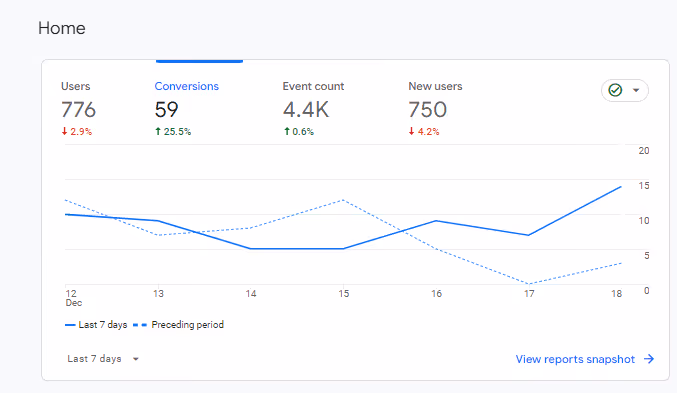This screenshot has height=393, width=677.
Task: Click the Last 7 days legend entry
Action: [96, 325]
